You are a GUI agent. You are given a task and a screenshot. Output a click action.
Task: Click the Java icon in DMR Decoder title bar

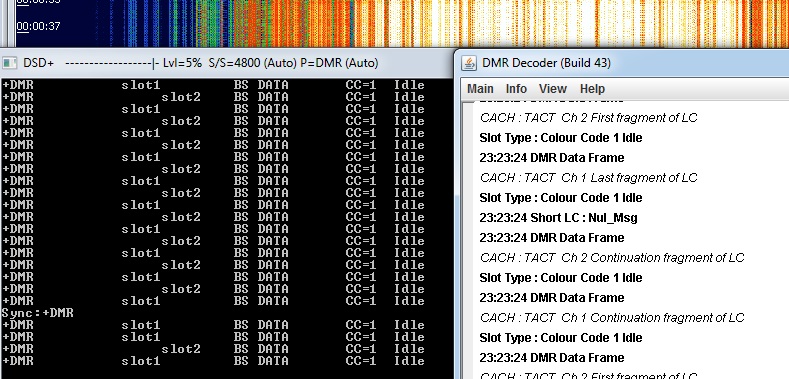(x=469, y=63)
